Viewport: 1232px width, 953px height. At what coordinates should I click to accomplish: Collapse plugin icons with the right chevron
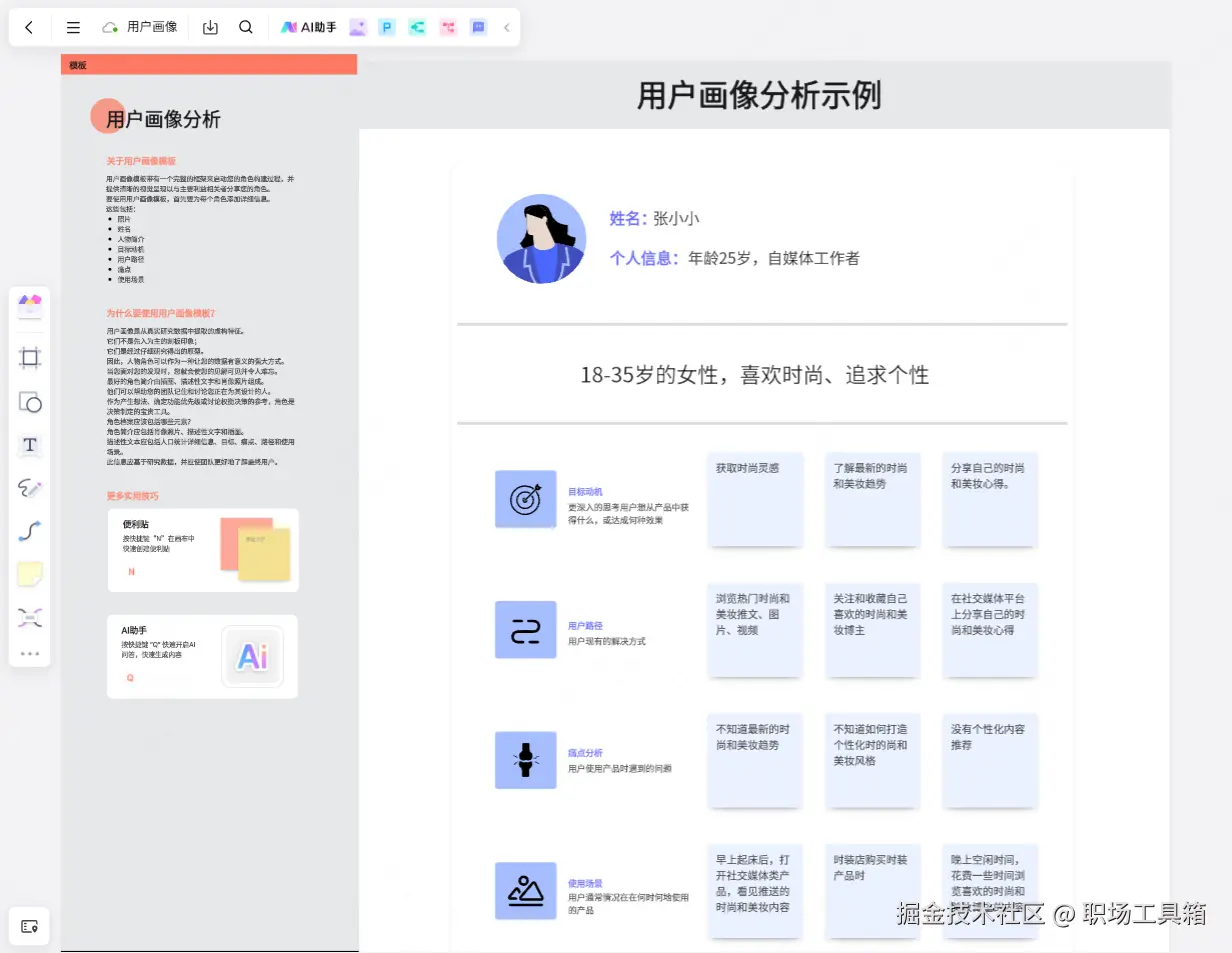coord(506,27)
